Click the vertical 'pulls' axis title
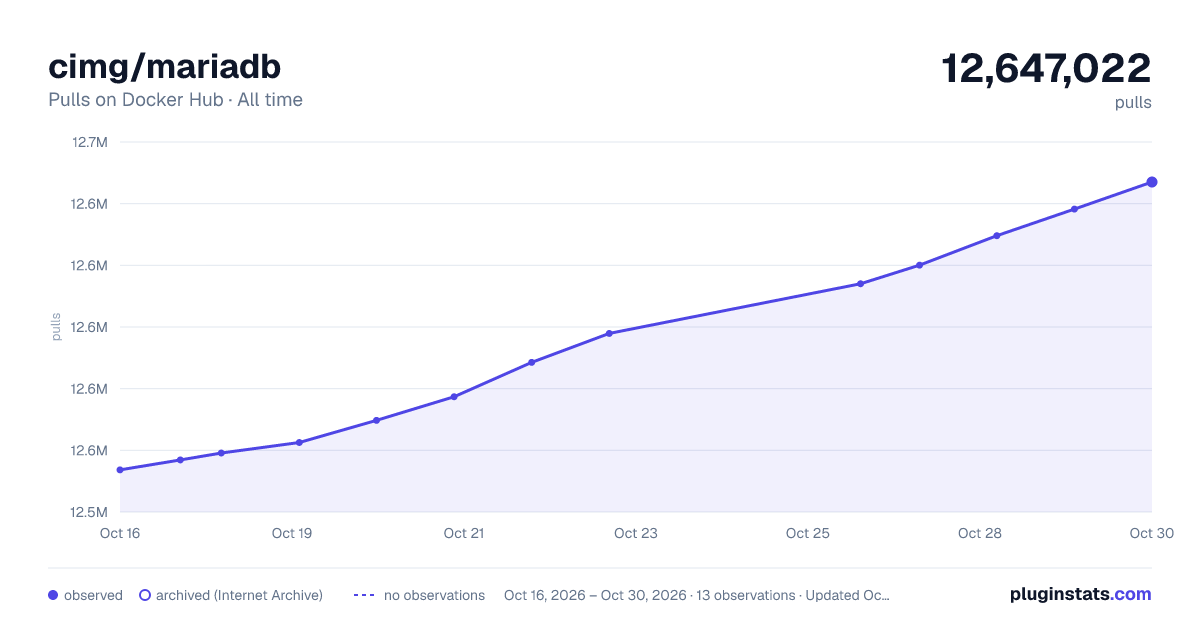This screenshot has width=1200, height=630. (x=56, y=327)
